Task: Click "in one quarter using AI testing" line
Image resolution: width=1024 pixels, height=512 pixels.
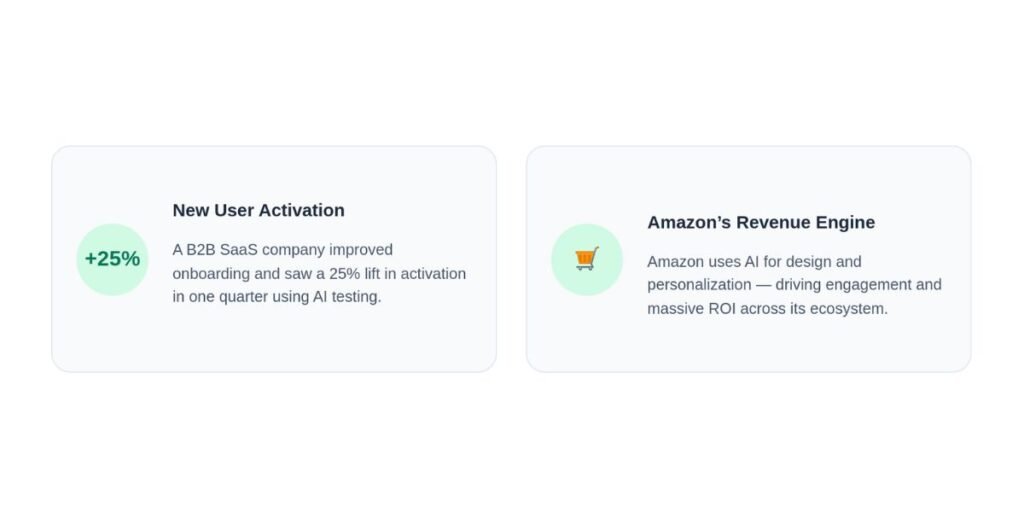Action: pos(277,296)
